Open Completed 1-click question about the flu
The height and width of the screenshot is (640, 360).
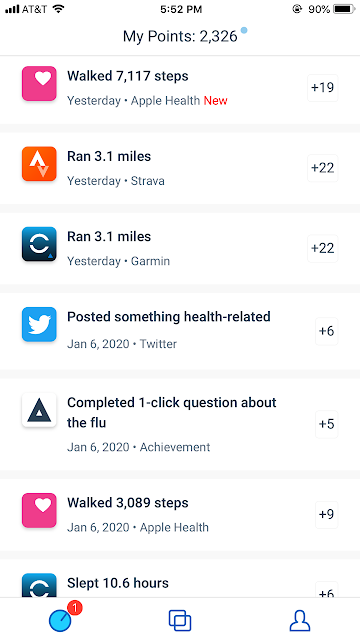point(180,424)
